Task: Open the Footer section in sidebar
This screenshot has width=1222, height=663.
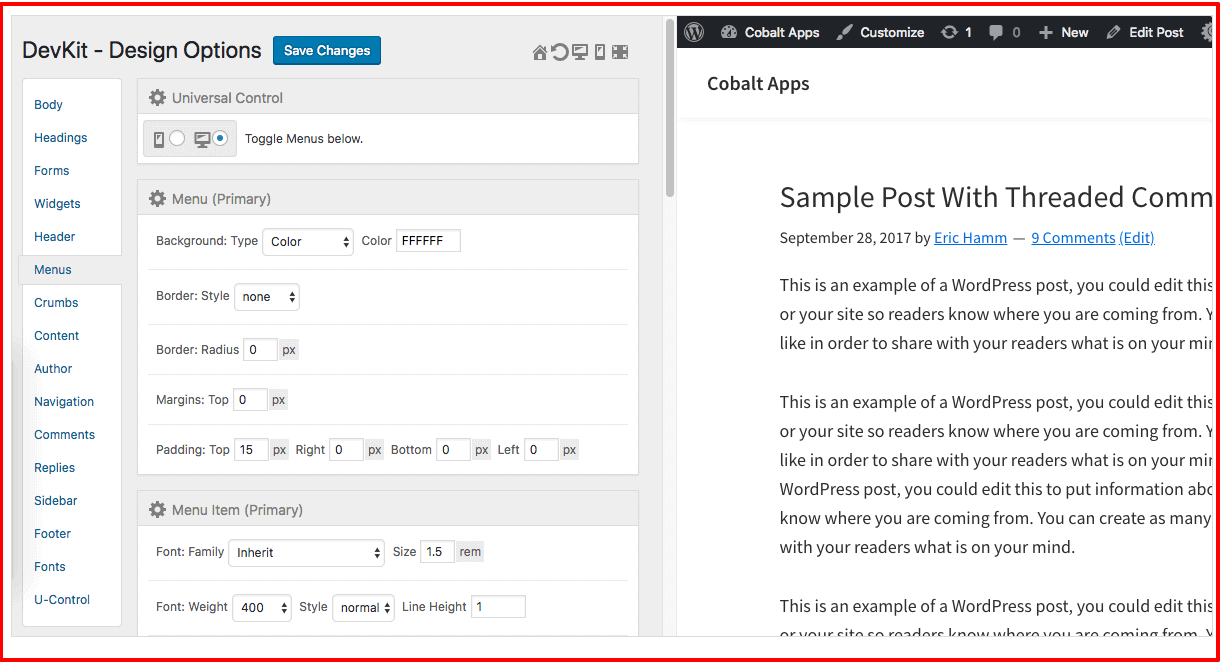Action: click(53, 534)
